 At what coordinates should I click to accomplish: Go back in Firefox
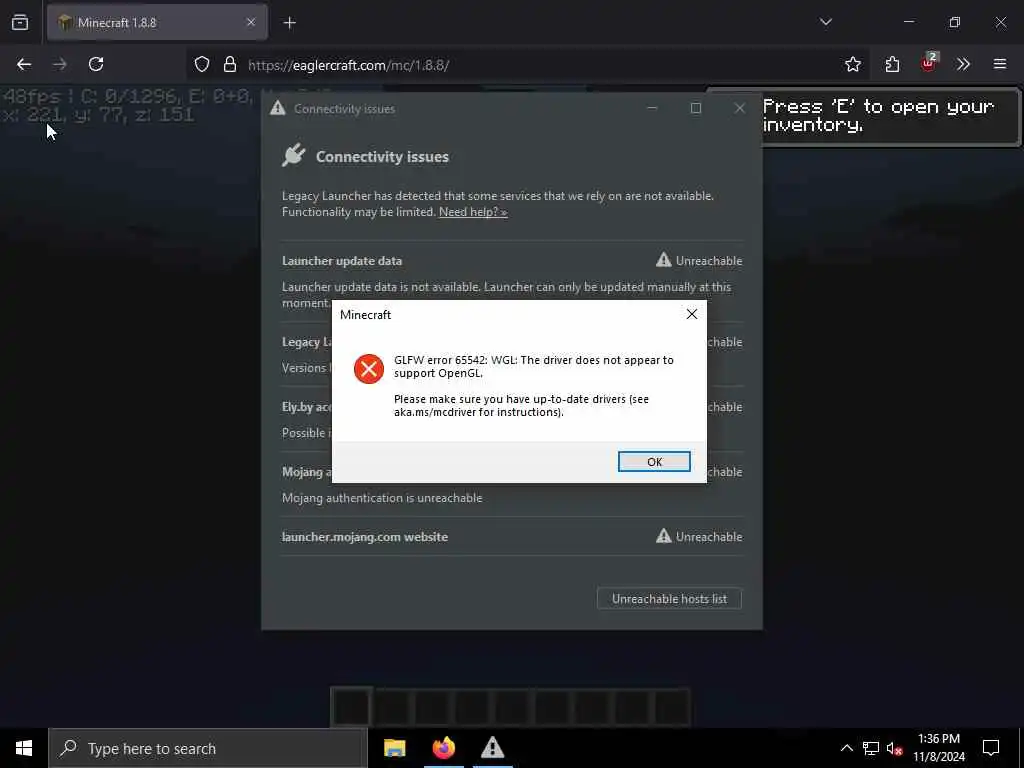click(x=24, y=64)
